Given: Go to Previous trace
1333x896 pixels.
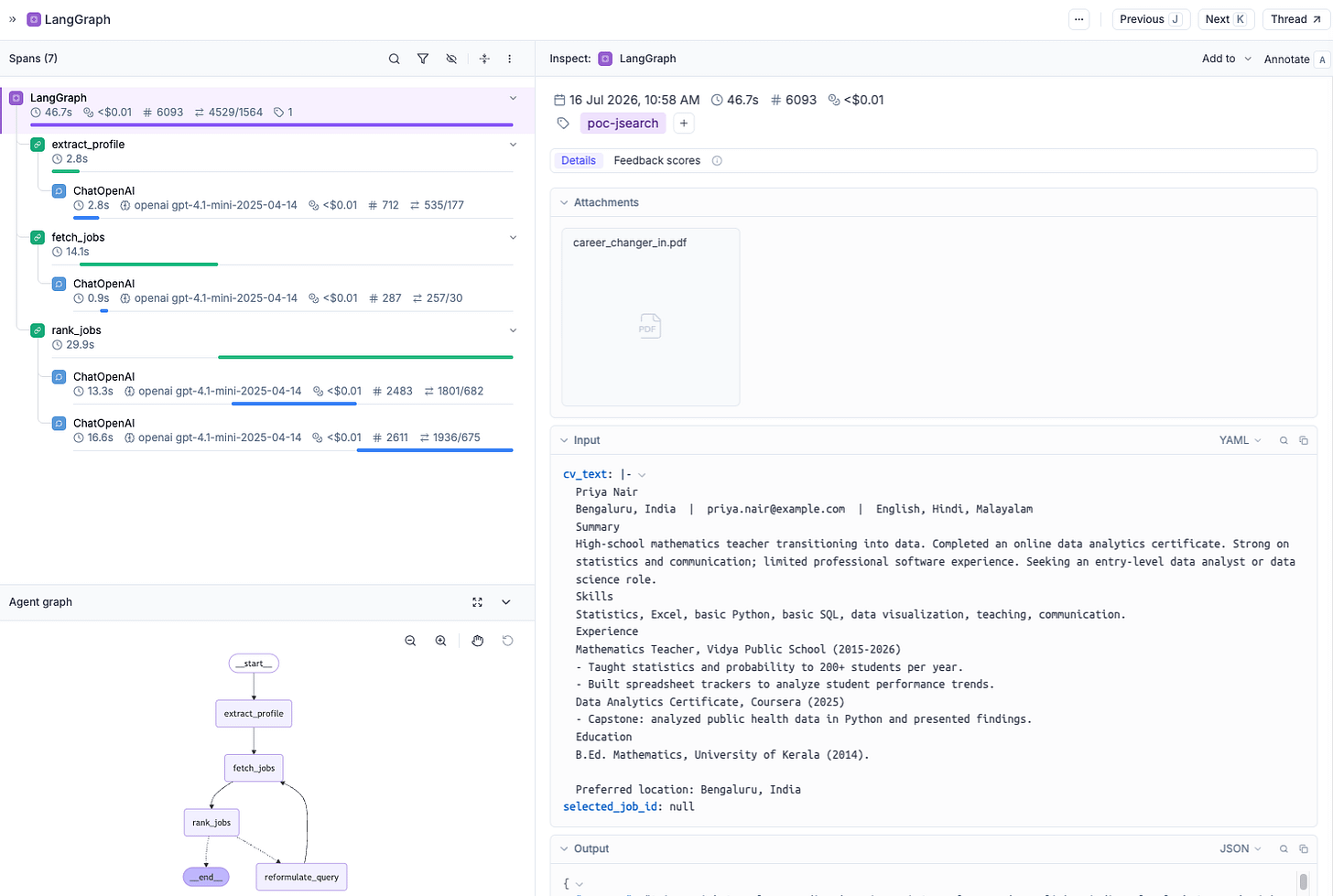Looking at the screenshot, I should (x=1151, y=19).
